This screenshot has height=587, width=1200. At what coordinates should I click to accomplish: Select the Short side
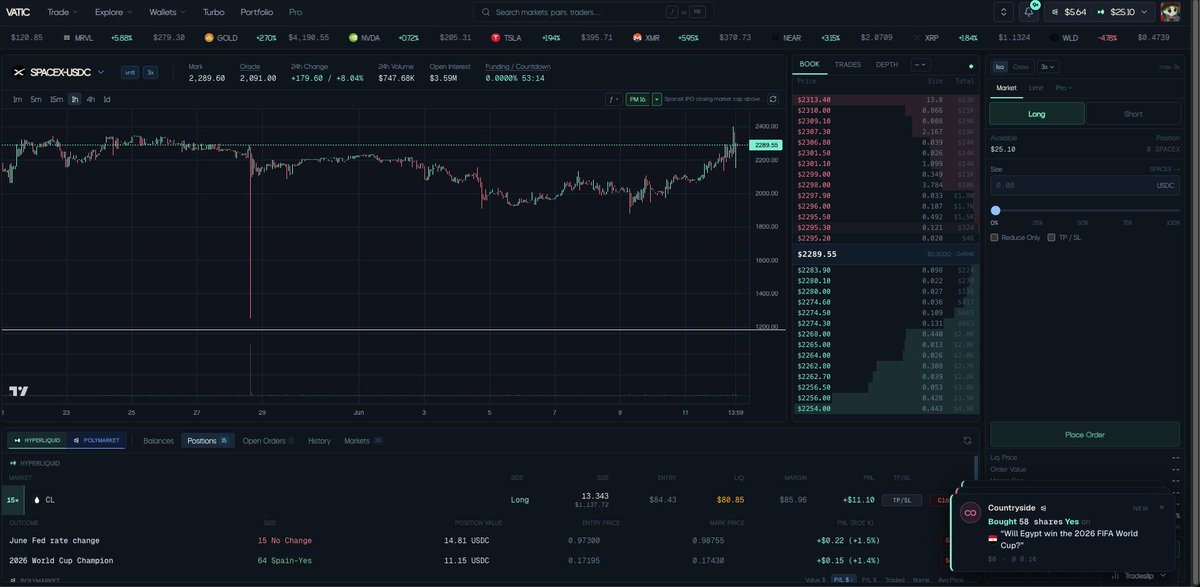click(1133, 114)
